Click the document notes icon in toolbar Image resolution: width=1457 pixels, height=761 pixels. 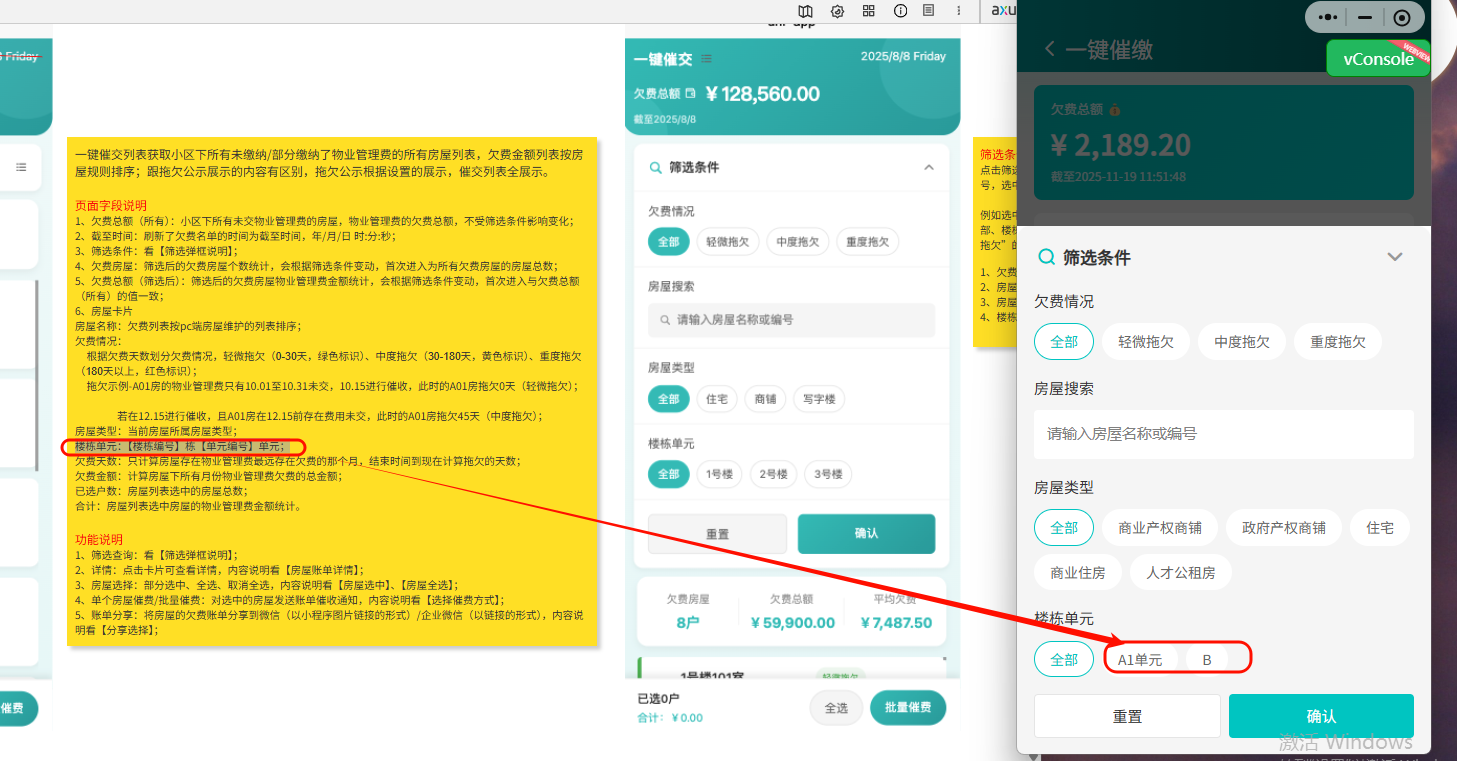pyautogui.click(x=929, y=11)
